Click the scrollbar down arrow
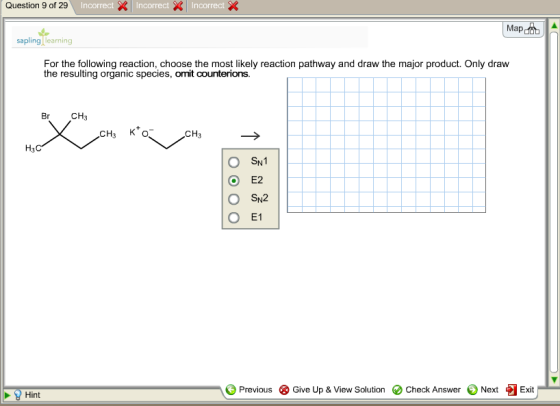This screenshot has width=560, height=406. 554,379
